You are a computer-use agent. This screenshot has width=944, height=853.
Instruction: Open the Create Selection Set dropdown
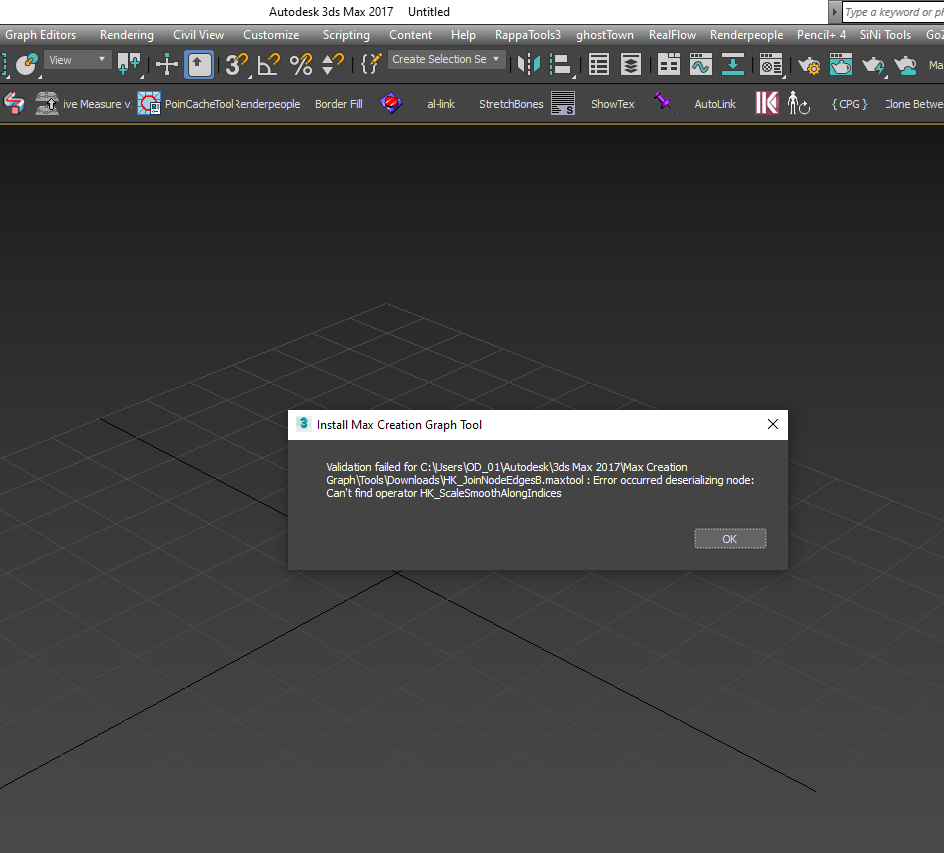pyautogui.click(x=446, y=59)
